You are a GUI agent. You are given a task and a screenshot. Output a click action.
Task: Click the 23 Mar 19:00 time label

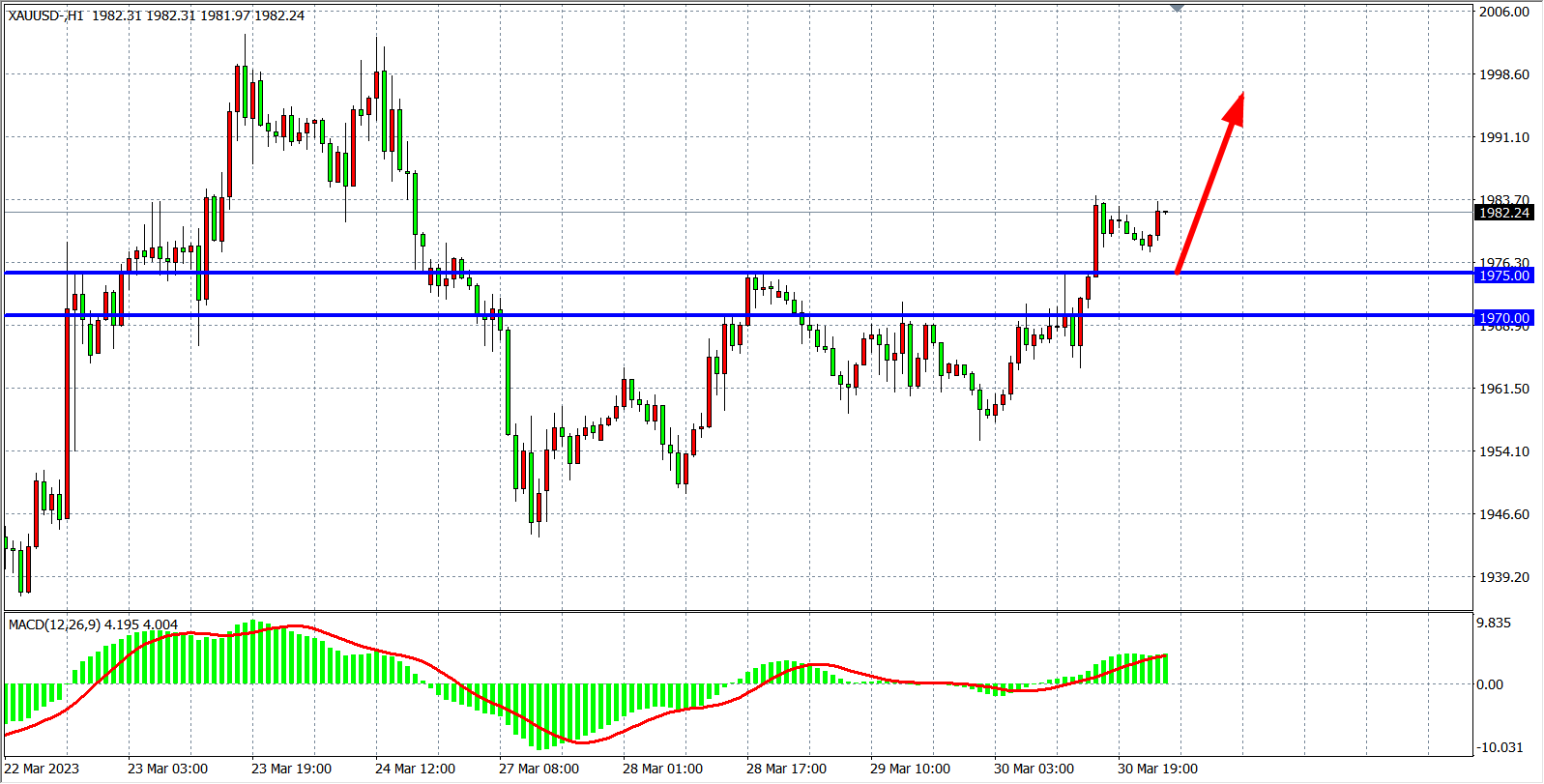coord(291,769)
